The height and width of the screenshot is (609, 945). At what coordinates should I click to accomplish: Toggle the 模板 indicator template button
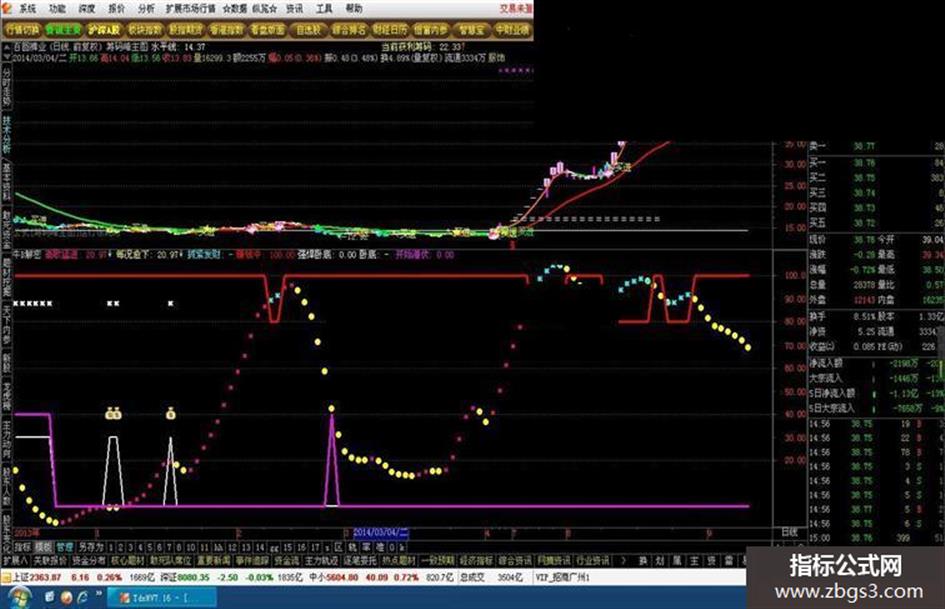tap(43, 547)
